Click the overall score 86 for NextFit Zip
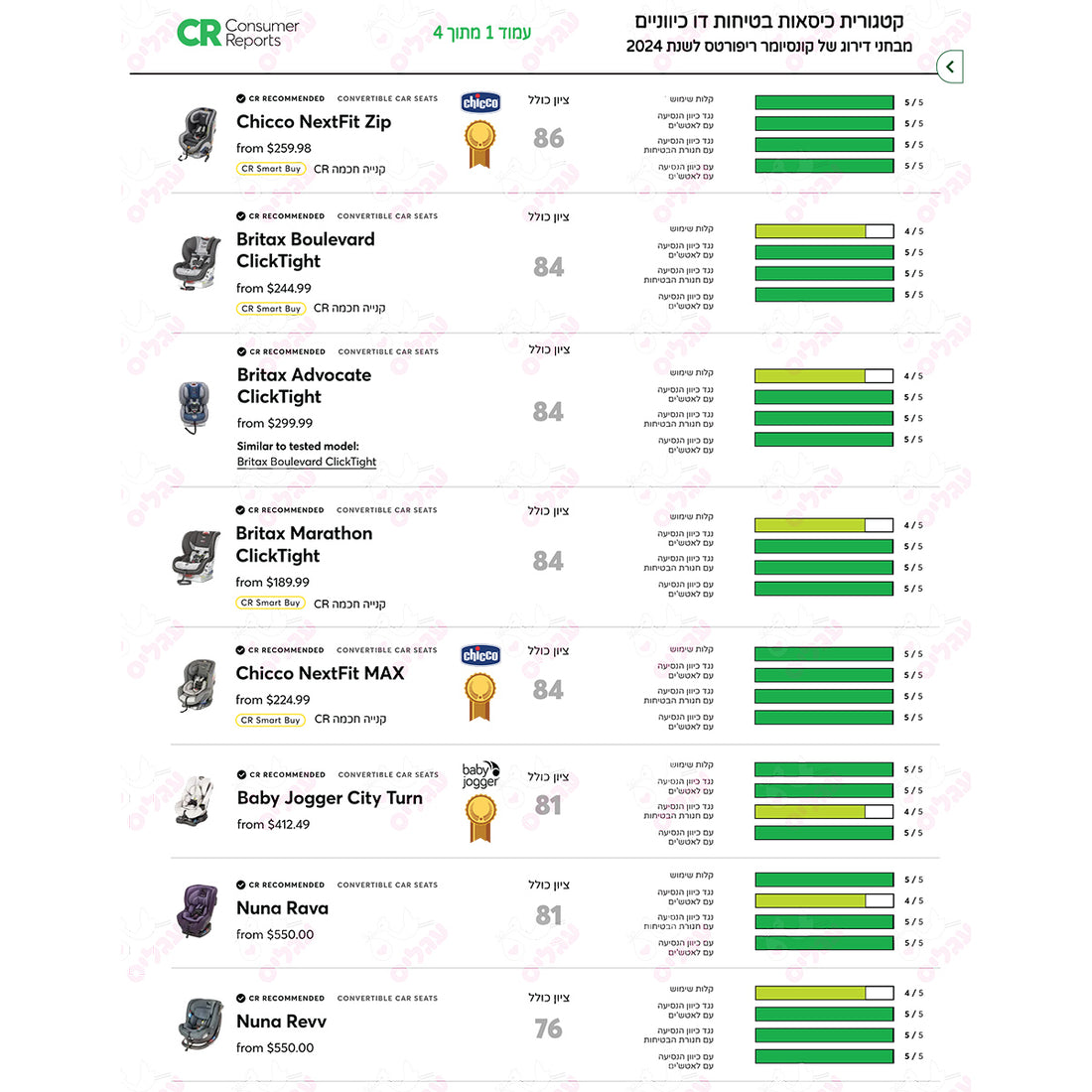1092x1092 pixels. pos(549,138)
